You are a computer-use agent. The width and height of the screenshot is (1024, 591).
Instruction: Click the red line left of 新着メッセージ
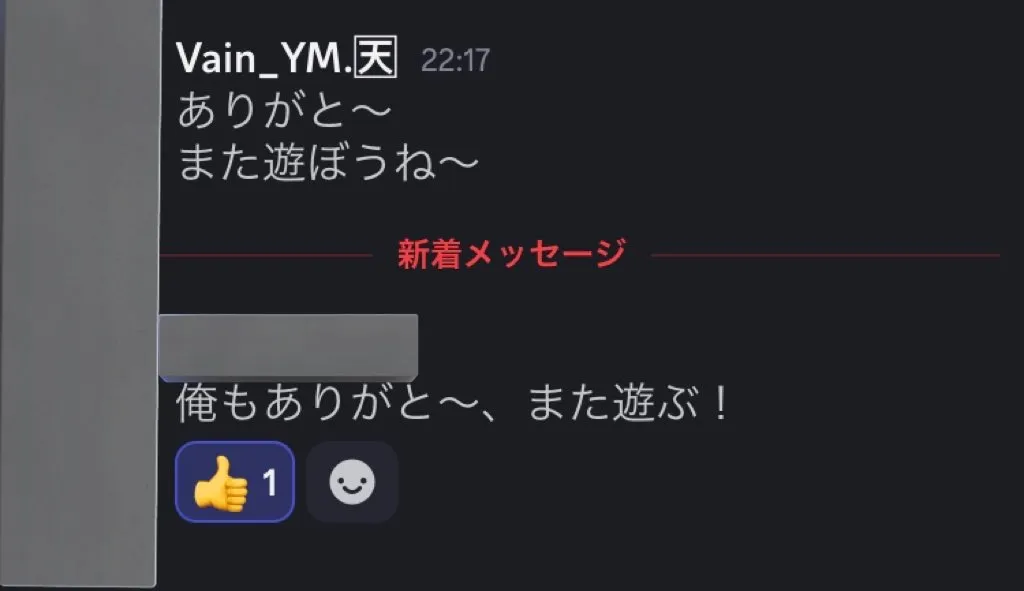tap(266, 255)
